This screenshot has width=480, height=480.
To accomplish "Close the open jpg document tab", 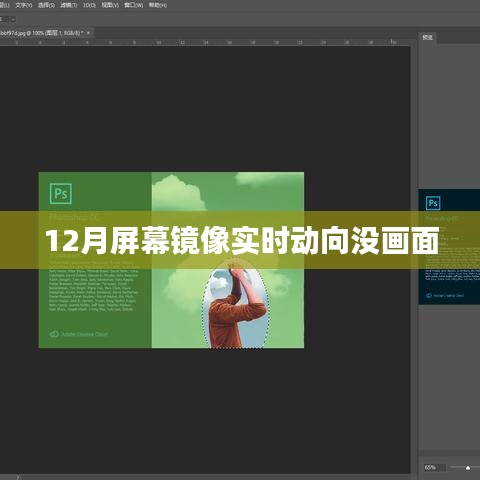I will [x=88, y=33].
